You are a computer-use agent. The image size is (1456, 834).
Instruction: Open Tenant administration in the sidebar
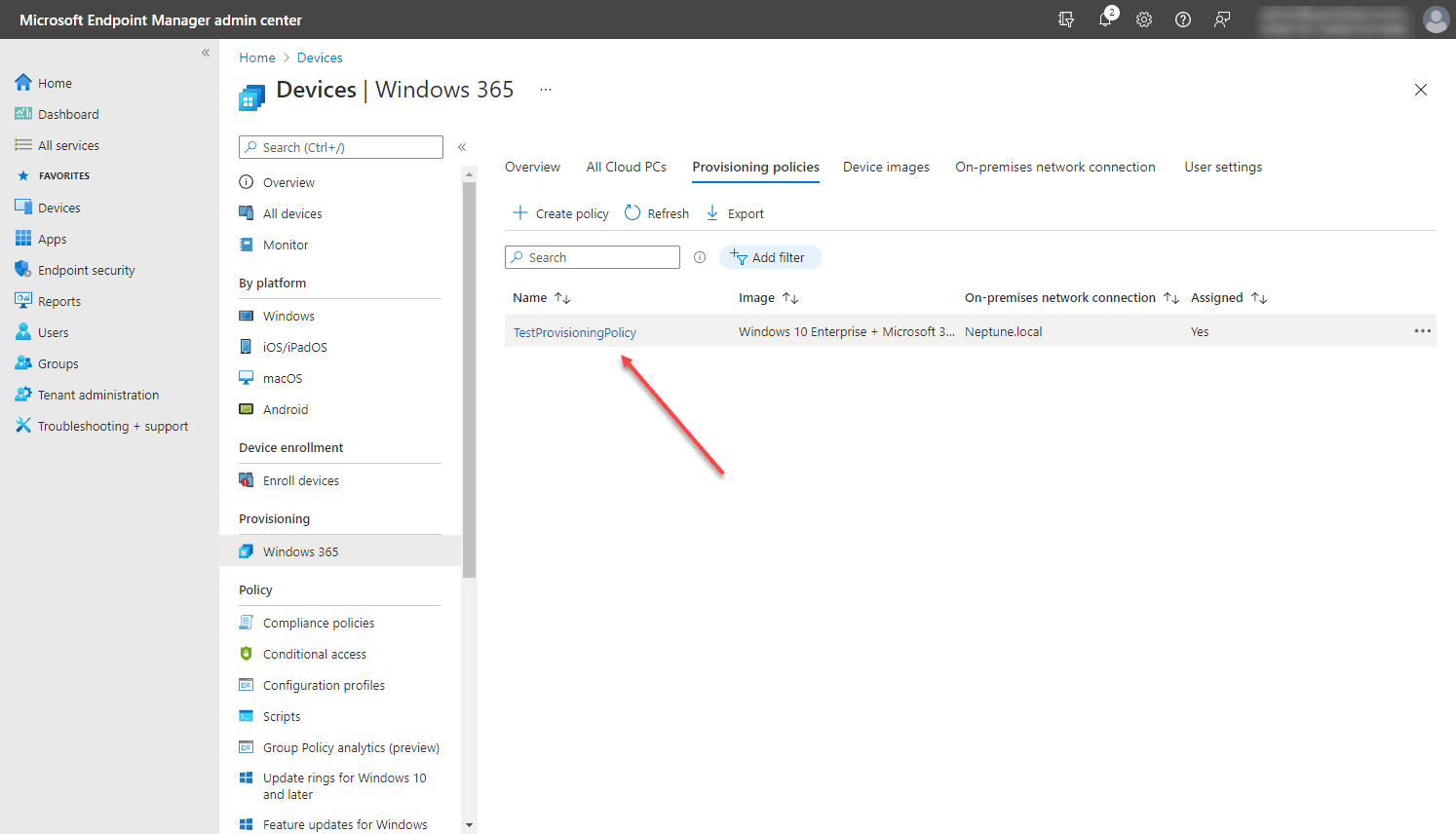point(97,394)
